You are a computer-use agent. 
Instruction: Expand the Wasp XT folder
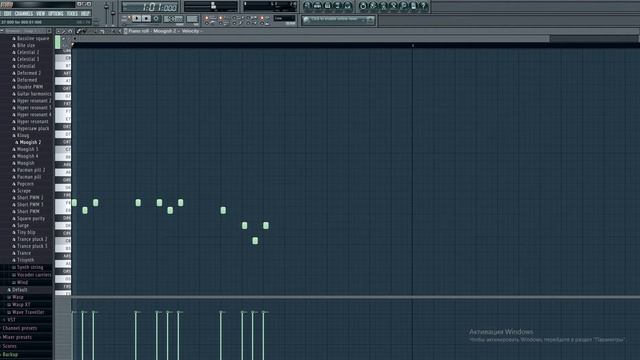21,304
